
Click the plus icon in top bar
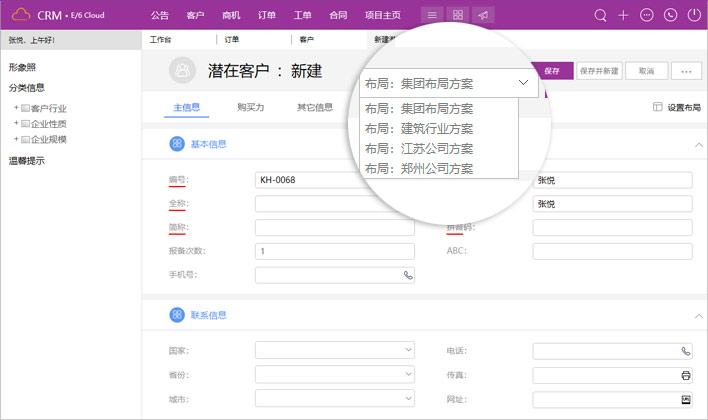[623, 15]
